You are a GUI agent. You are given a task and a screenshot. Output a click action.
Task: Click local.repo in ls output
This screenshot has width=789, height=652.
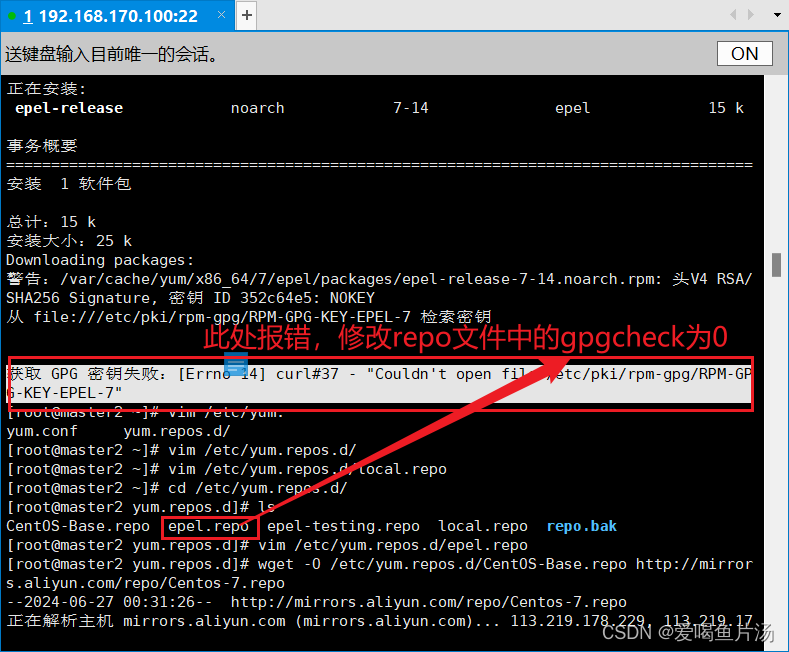click(483, 526)
